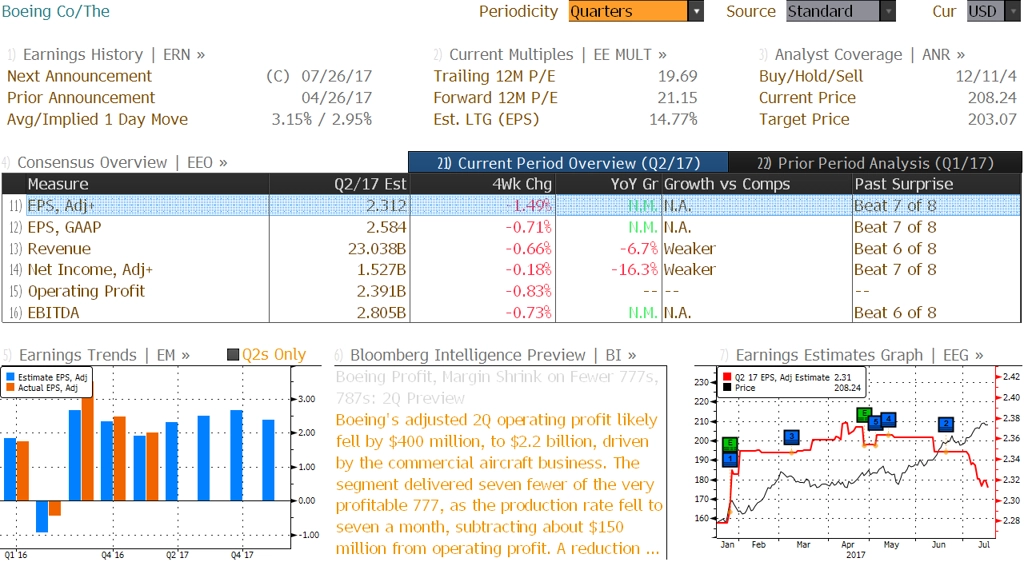Screen dimensions: 1024x562
Task: Click the Standard source field
Action: (x=833, y=12)
